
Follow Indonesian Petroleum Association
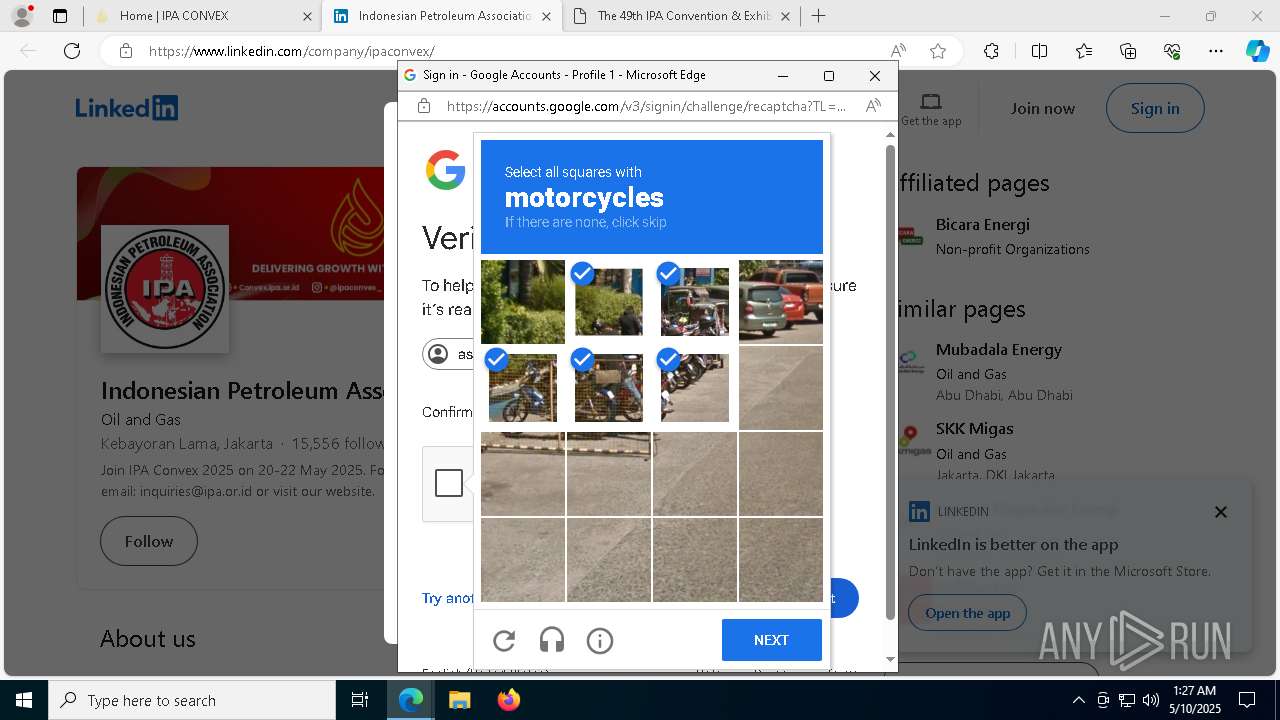149,541
